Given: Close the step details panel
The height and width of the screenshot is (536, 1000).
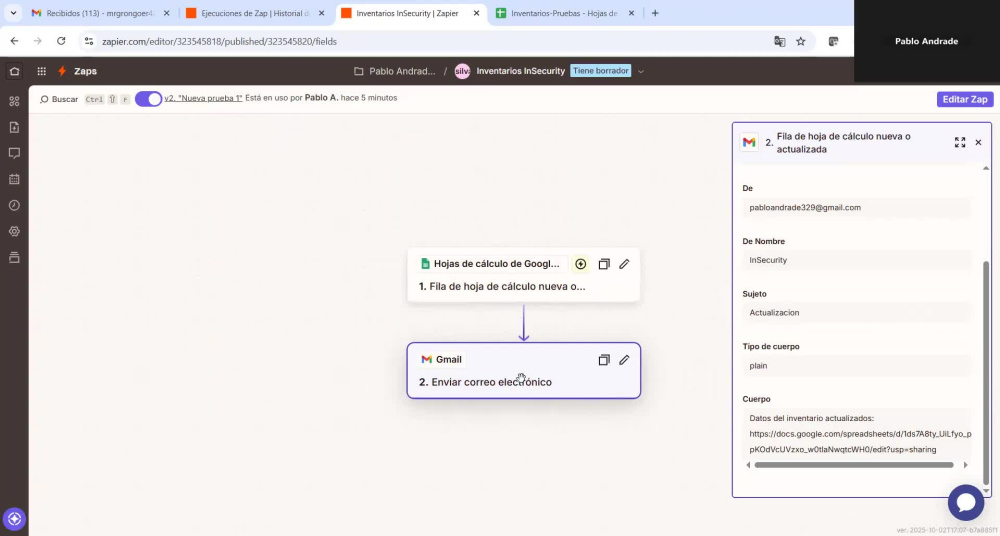Looking at the screenshot, I should pos(978,142).
